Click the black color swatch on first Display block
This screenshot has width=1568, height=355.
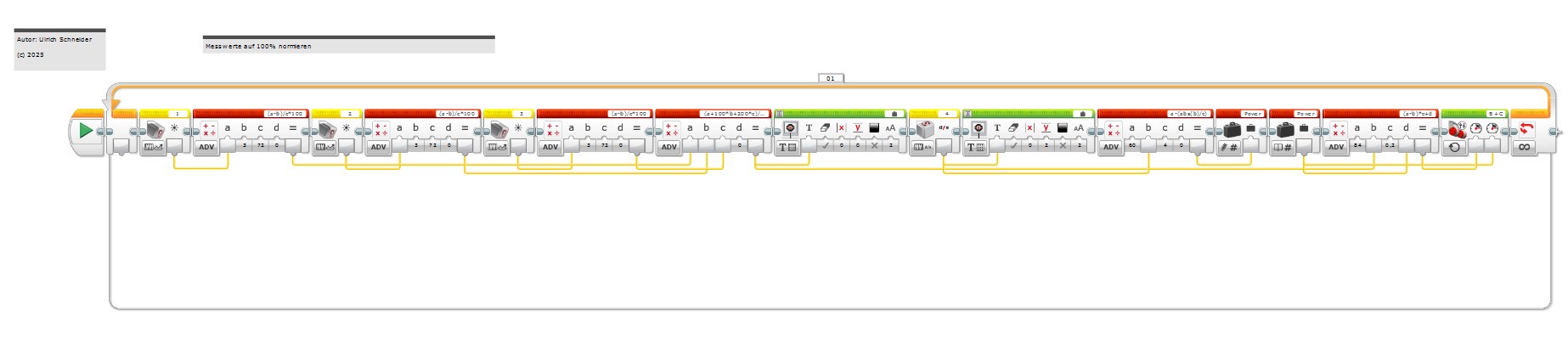click(x=874, y=128)
